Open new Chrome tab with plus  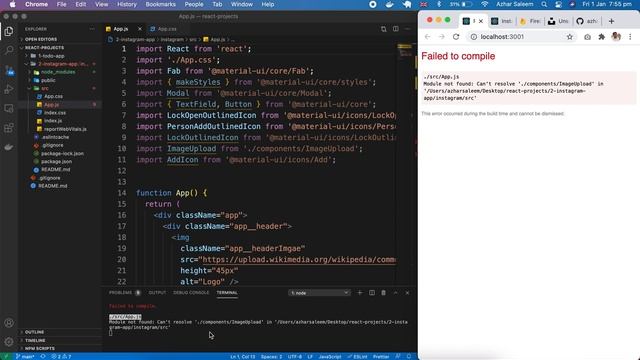(x=611, y=21)
